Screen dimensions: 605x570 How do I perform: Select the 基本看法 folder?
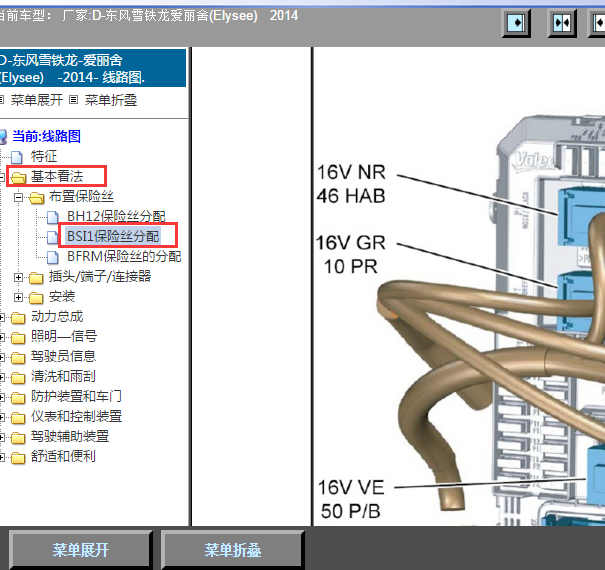(x=57, y=176)
